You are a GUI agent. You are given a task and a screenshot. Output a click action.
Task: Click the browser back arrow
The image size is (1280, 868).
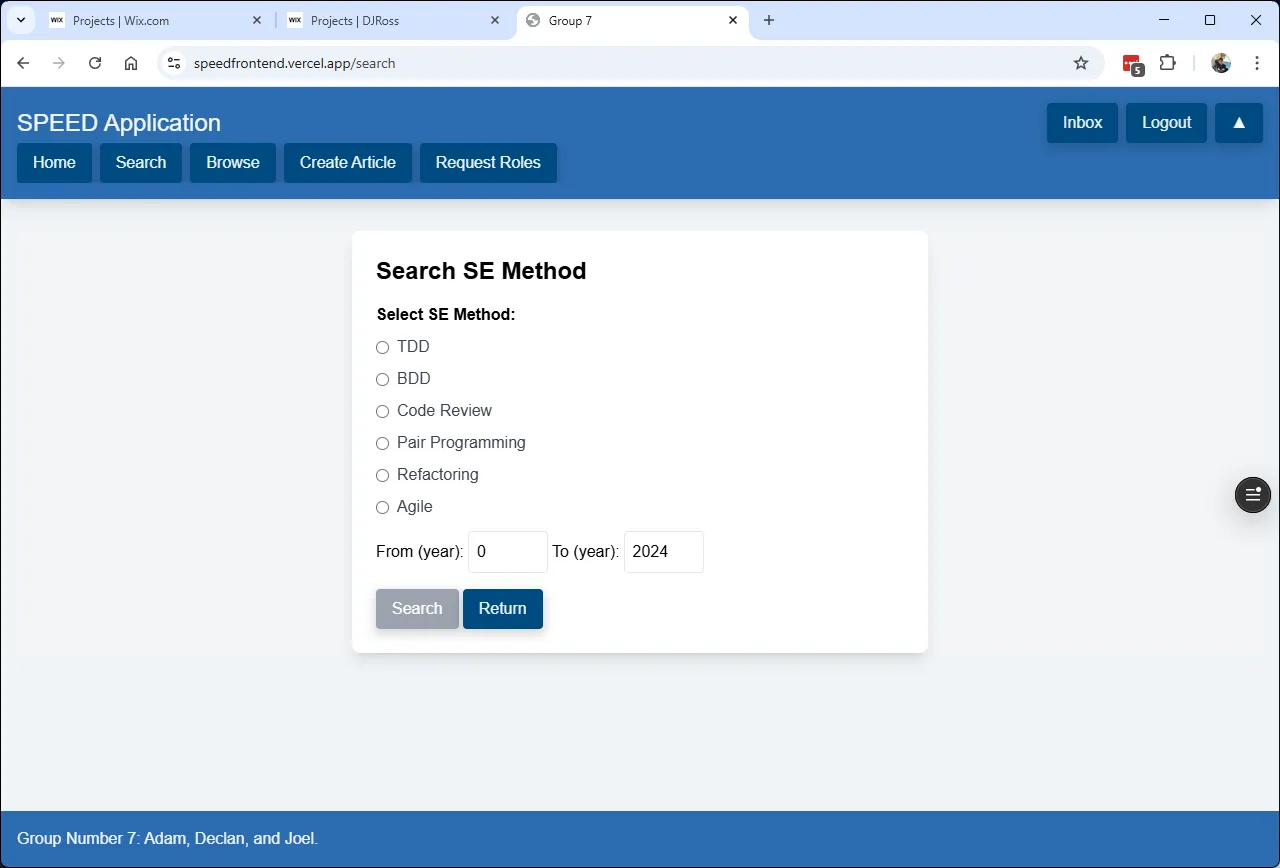[x=24, y=63]
